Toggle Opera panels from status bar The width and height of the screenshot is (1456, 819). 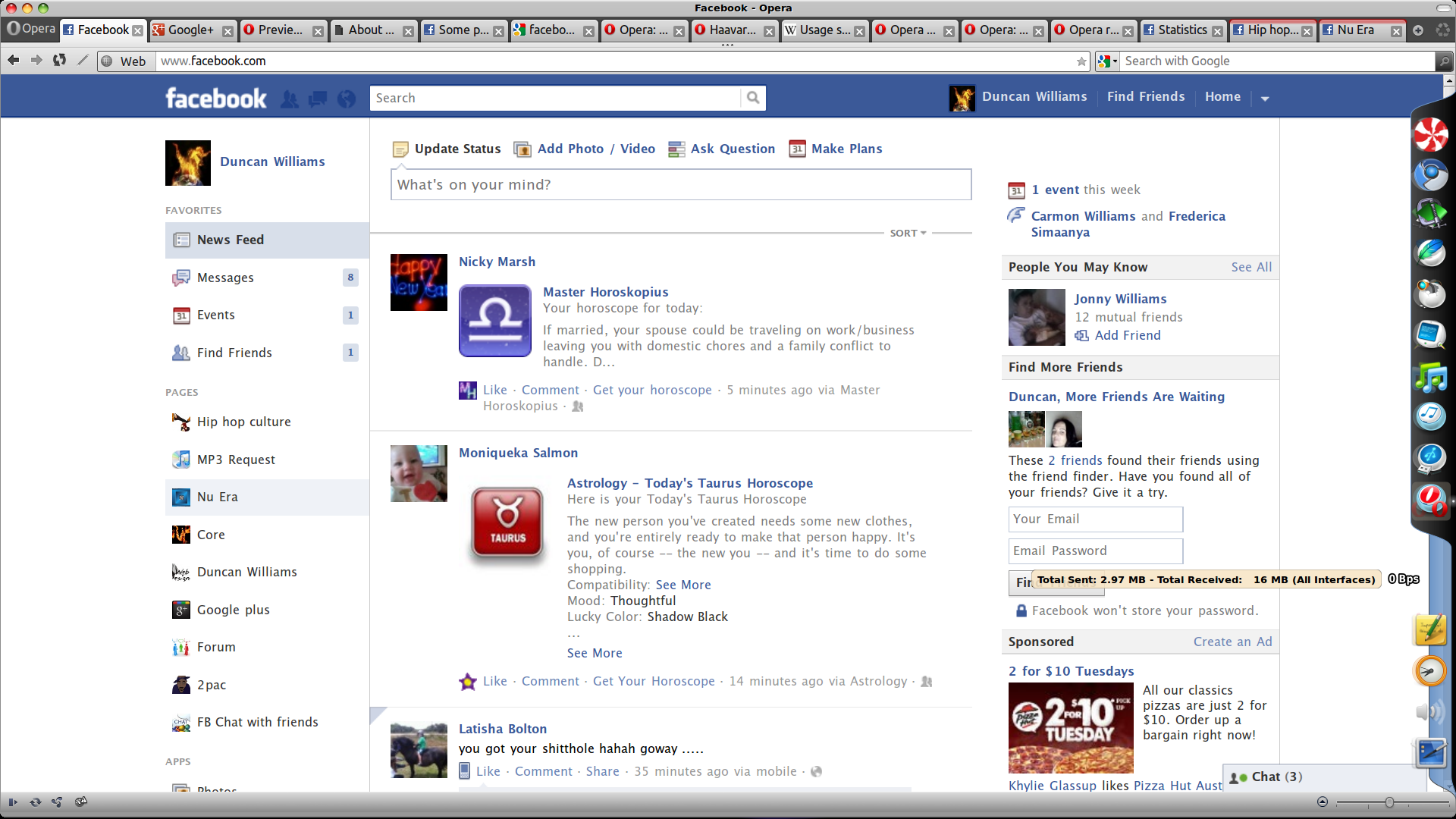pos(13,802)
